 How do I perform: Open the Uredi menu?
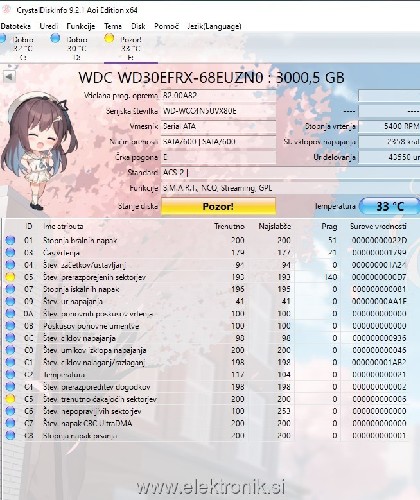(49, 26)
